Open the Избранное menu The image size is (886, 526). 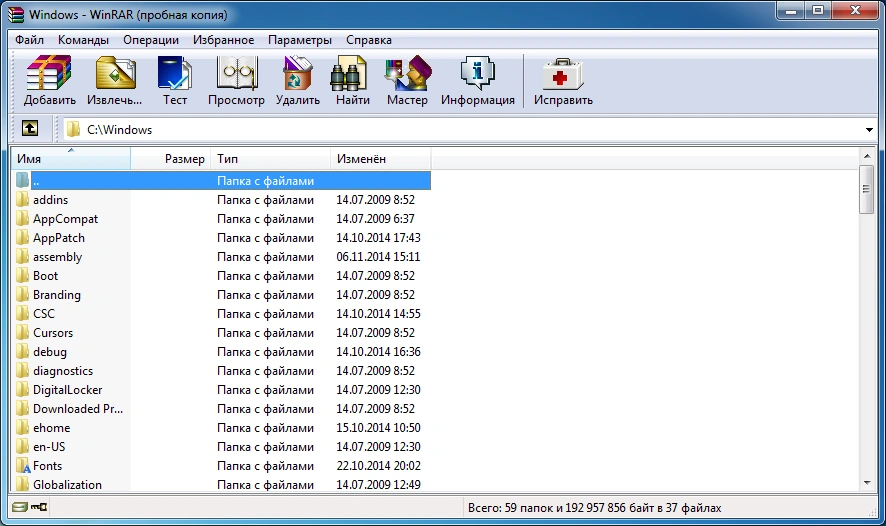pos(223,40)
